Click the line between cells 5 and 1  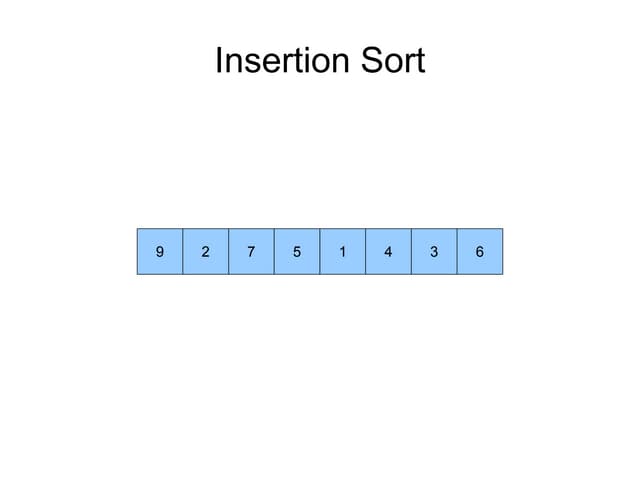click(x=320, y=251)
